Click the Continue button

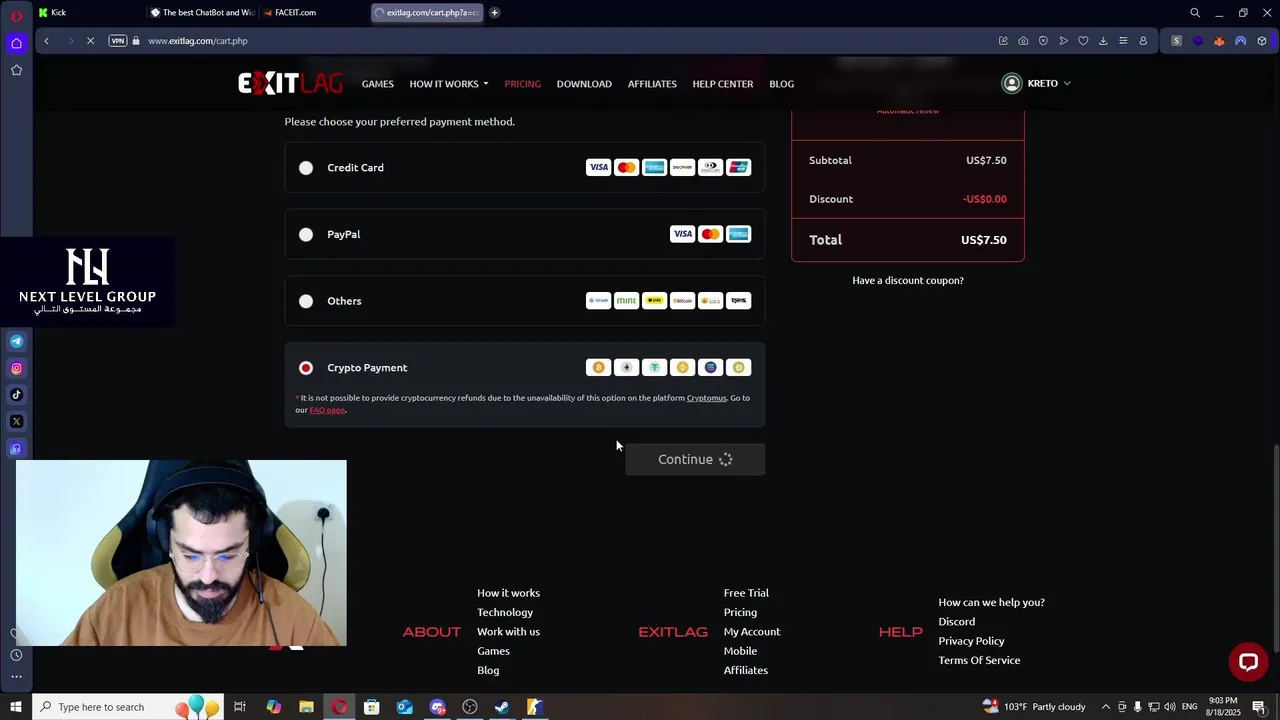coord(695,459)
